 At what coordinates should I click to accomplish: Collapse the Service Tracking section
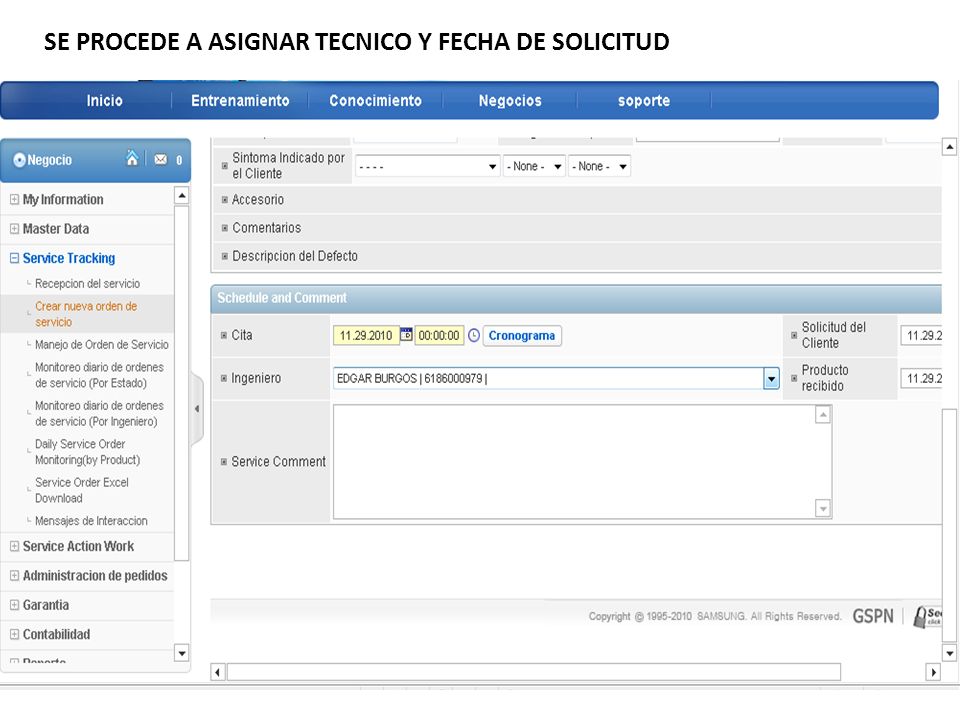click(x=14, y=258)
